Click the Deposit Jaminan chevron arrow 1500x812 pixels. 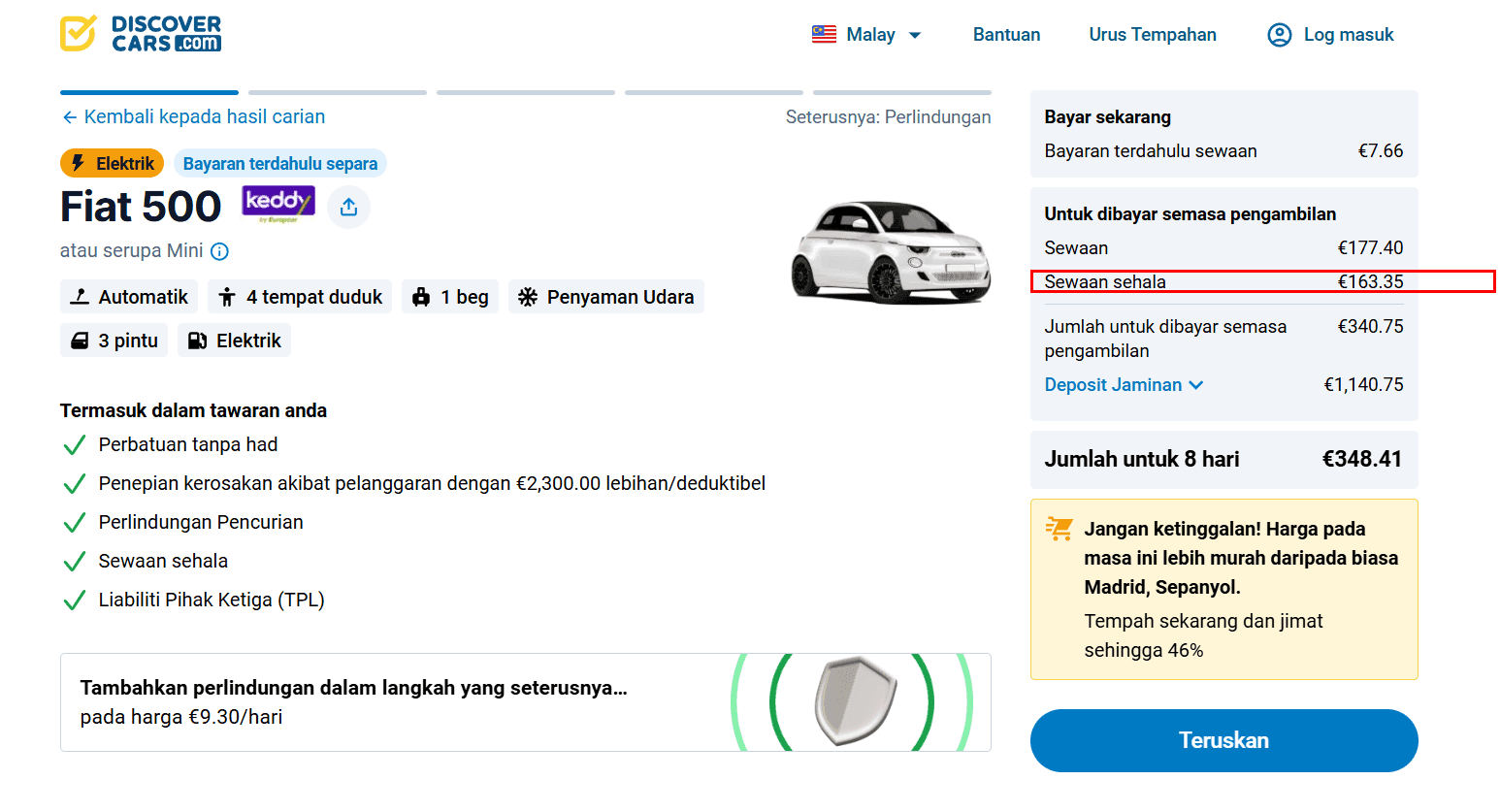coord(1196,385)
